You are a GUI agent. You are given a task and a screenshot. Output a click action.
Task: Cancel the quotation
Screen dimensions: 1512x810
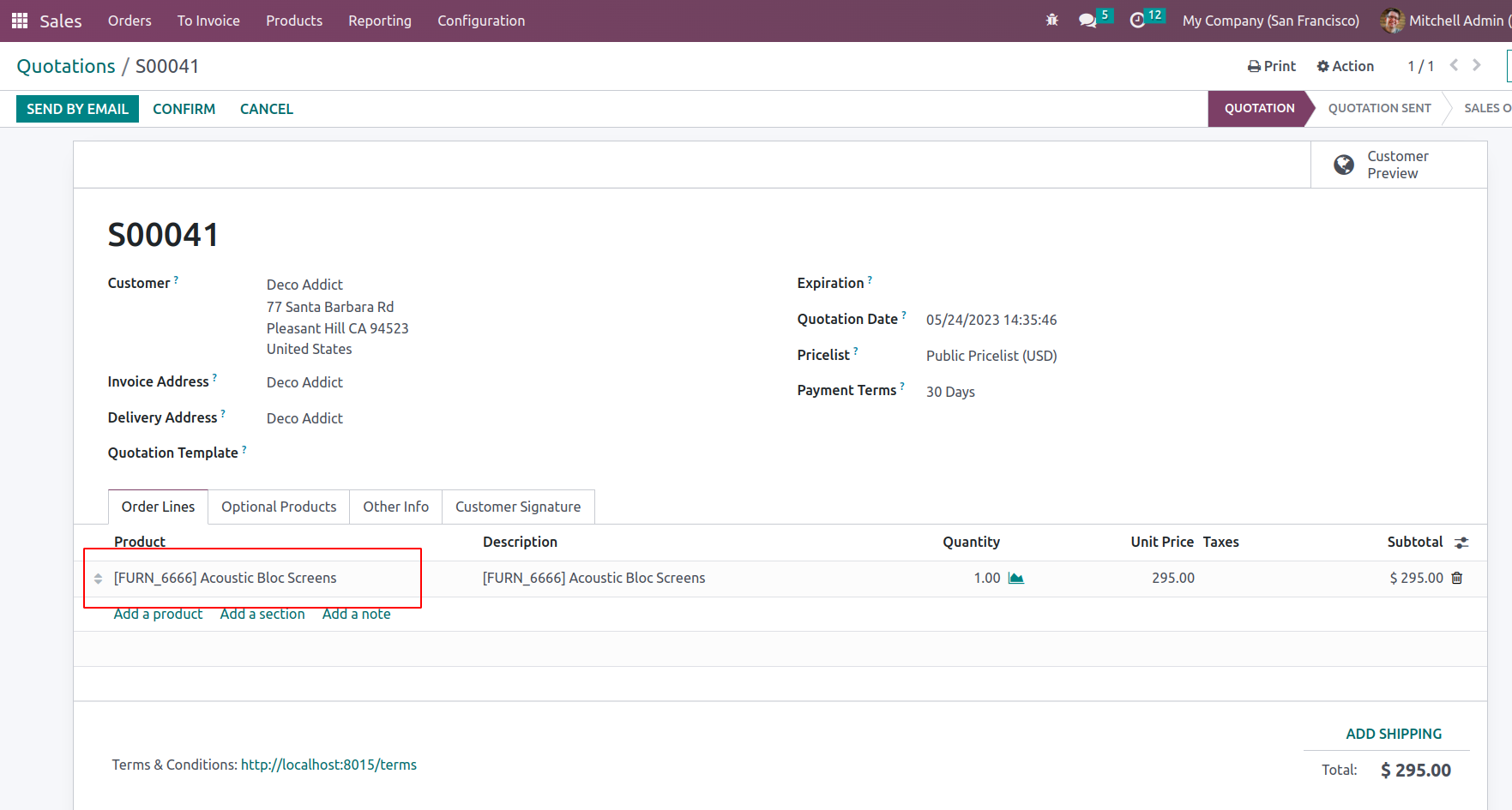(267, 109)
